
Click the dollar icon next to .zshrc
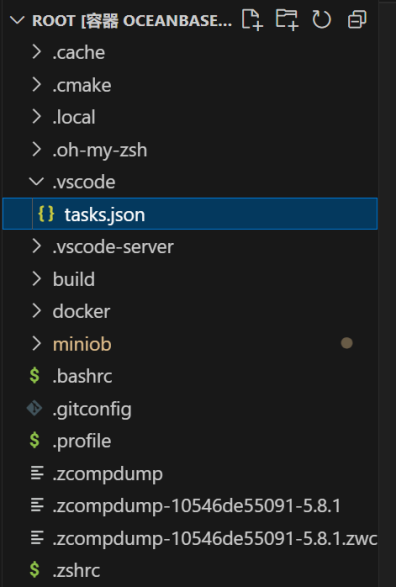[x=34, y=570]
